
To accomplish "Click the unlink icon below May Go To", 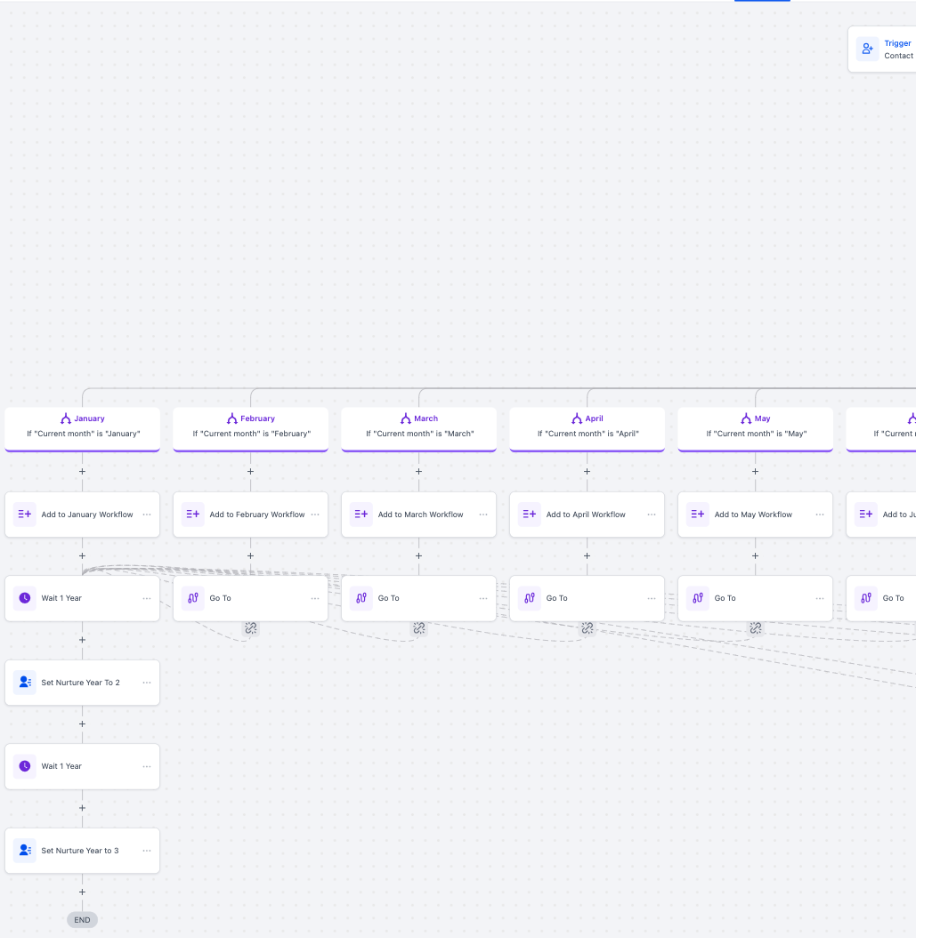I will [755, 628].
